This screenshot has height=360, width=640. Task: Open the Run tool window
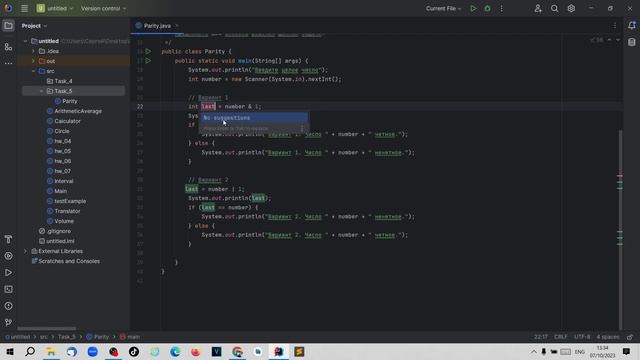click(8, 273)
